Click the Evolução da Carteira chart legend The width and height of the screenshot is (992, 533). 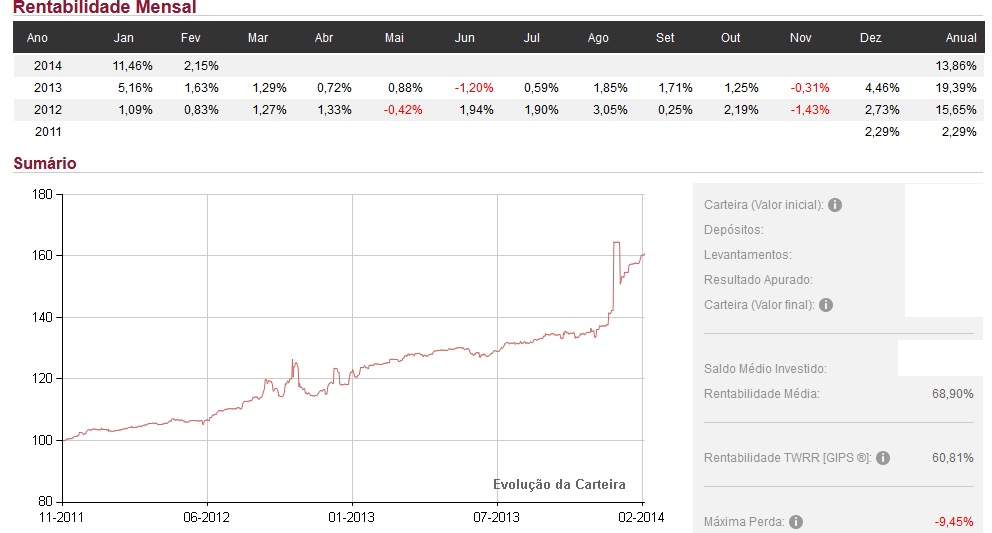click(x=559, y=485)
